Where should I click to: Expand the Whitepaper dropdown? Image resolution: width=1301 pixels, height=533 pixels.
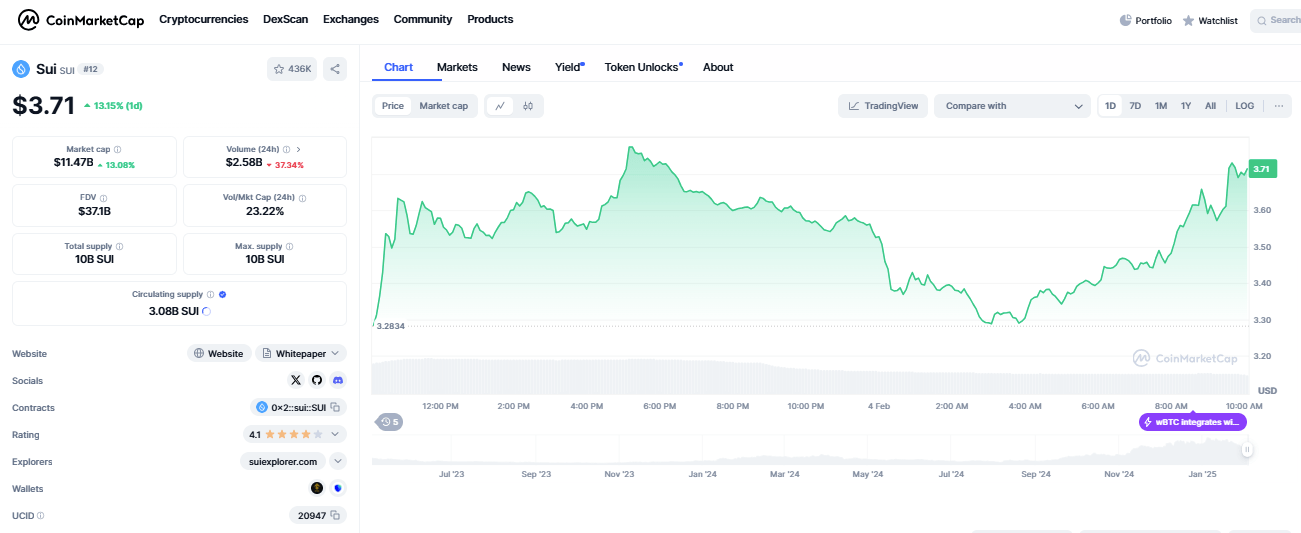pyautogui.click(x=301, y=353)
